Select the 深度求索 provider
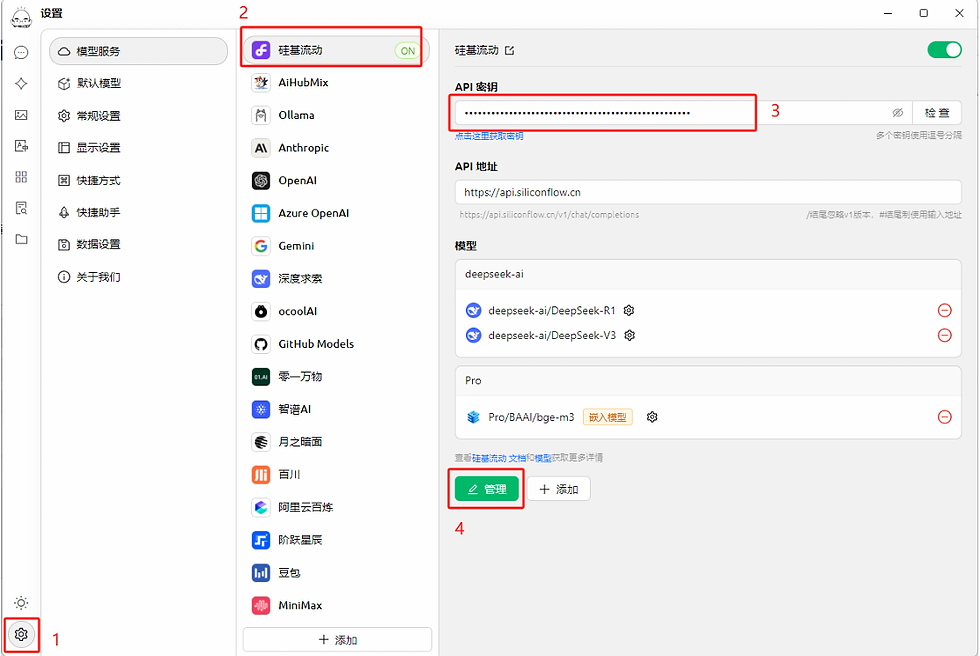The height and width of the screenshot is (656, 980). point(337,279)
